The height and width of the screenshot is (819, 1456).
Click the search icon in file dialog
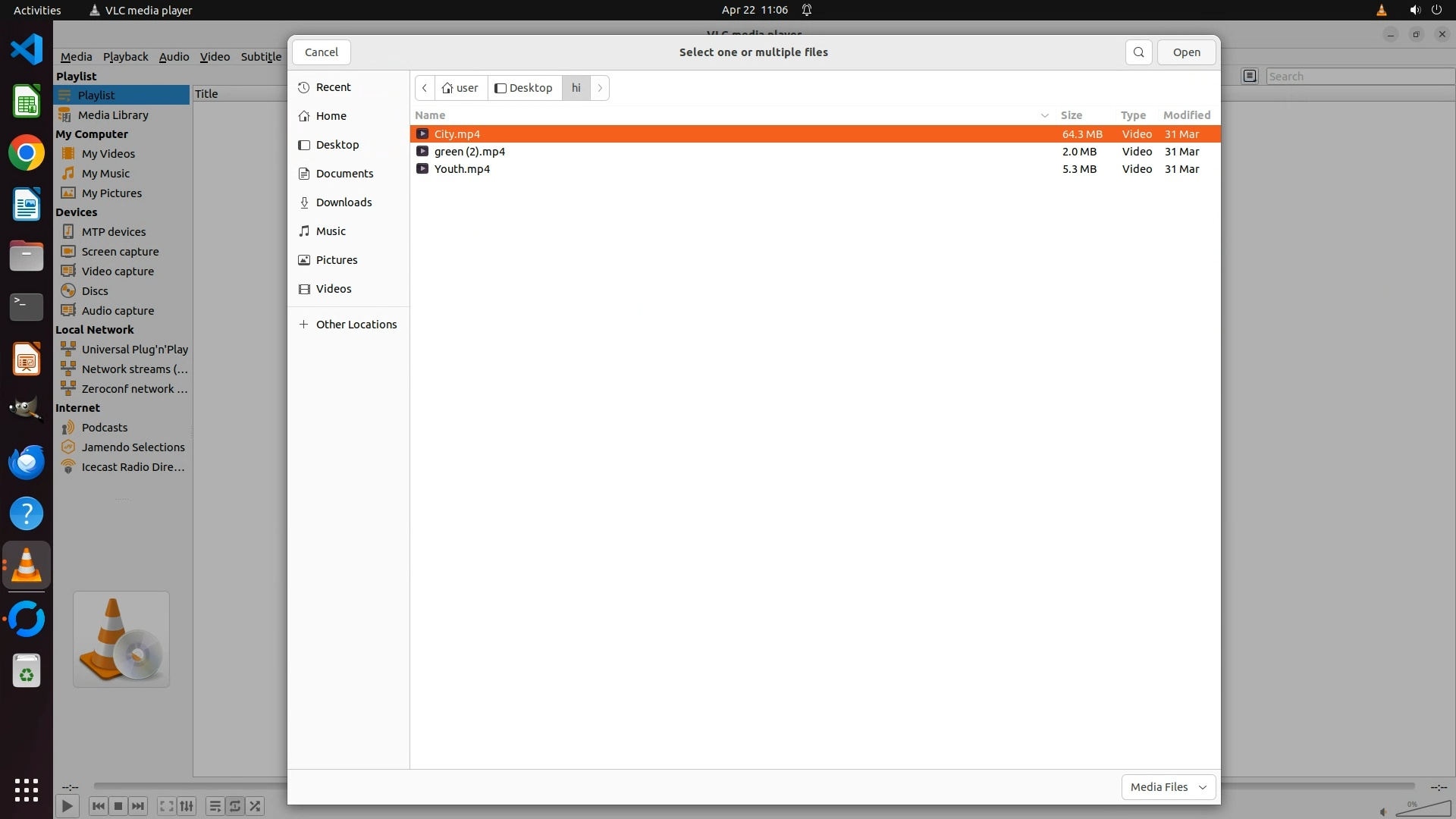[x=1138, y=52]
